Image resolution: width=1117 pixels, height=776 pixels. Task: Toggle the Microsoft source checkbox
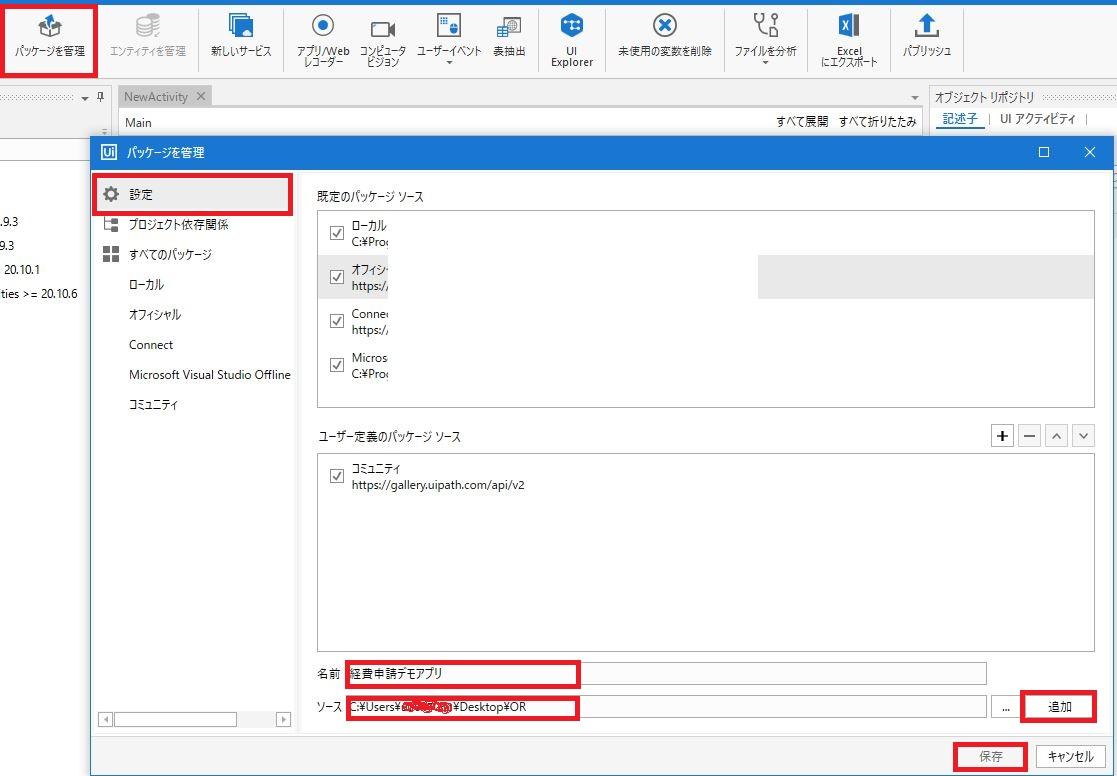click(337, 366)
